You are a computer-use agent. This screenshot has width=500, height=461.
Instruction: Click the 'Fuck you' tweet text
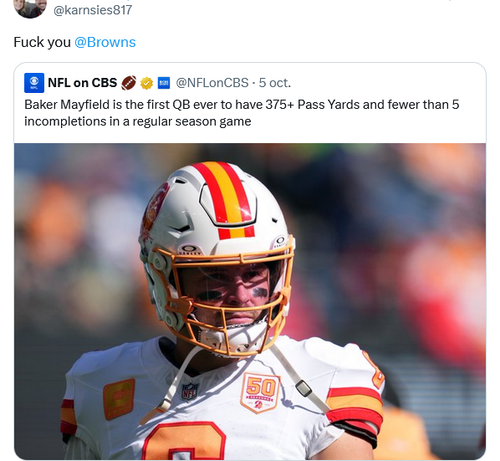[42, 42]
